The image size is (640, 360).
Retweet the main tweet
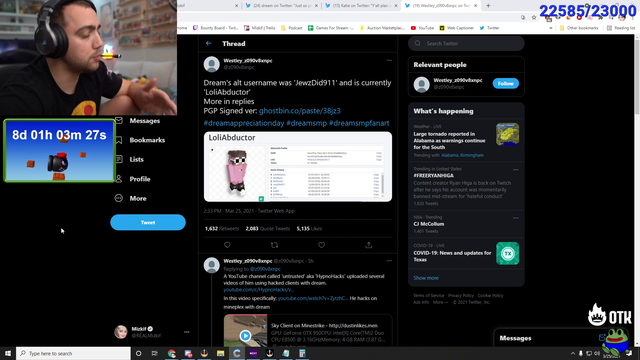click(x=274, y=245)
